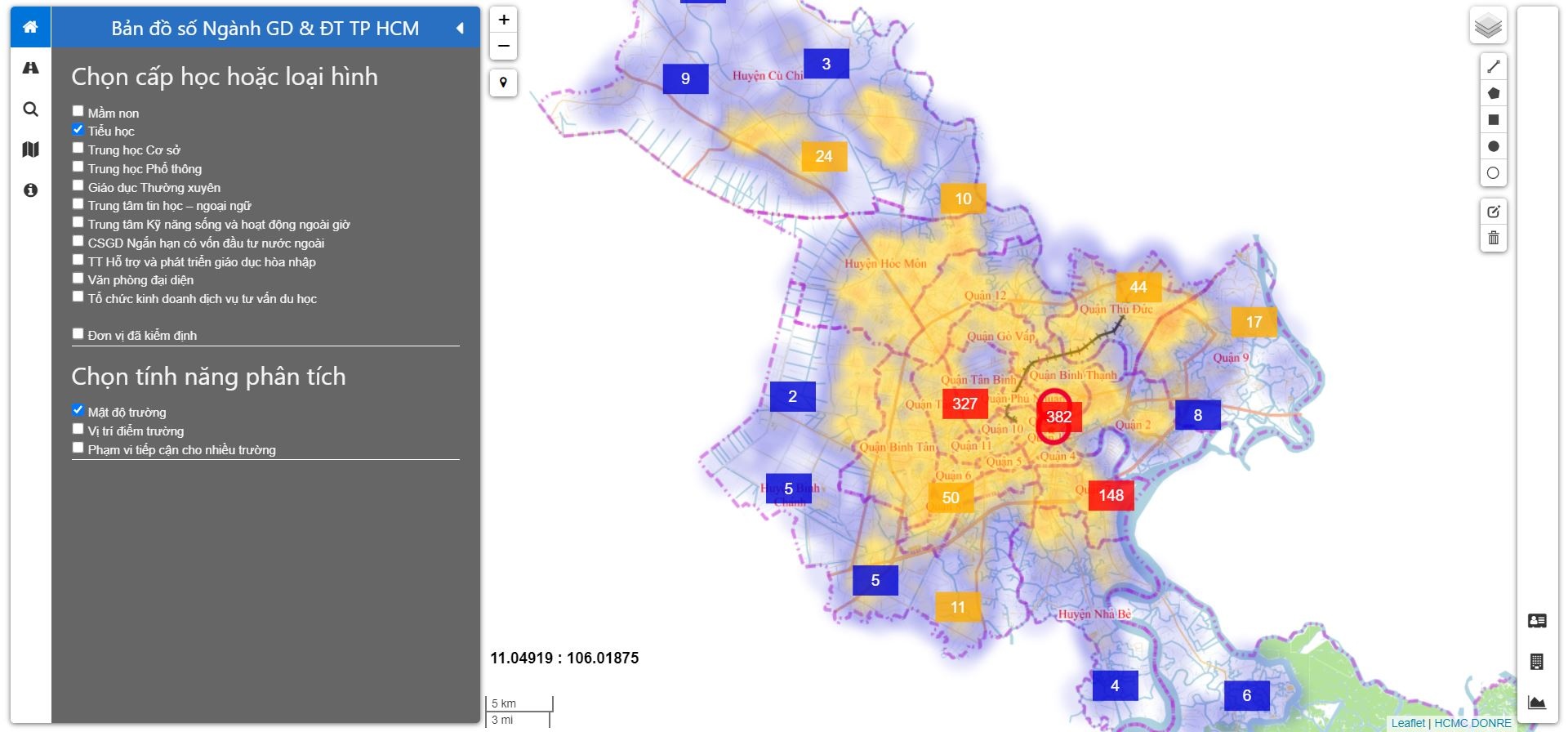Viewport: 1568px width, 732px height.
Task: Select the draw polygon tool
Action: click(x=1494, y=93)
